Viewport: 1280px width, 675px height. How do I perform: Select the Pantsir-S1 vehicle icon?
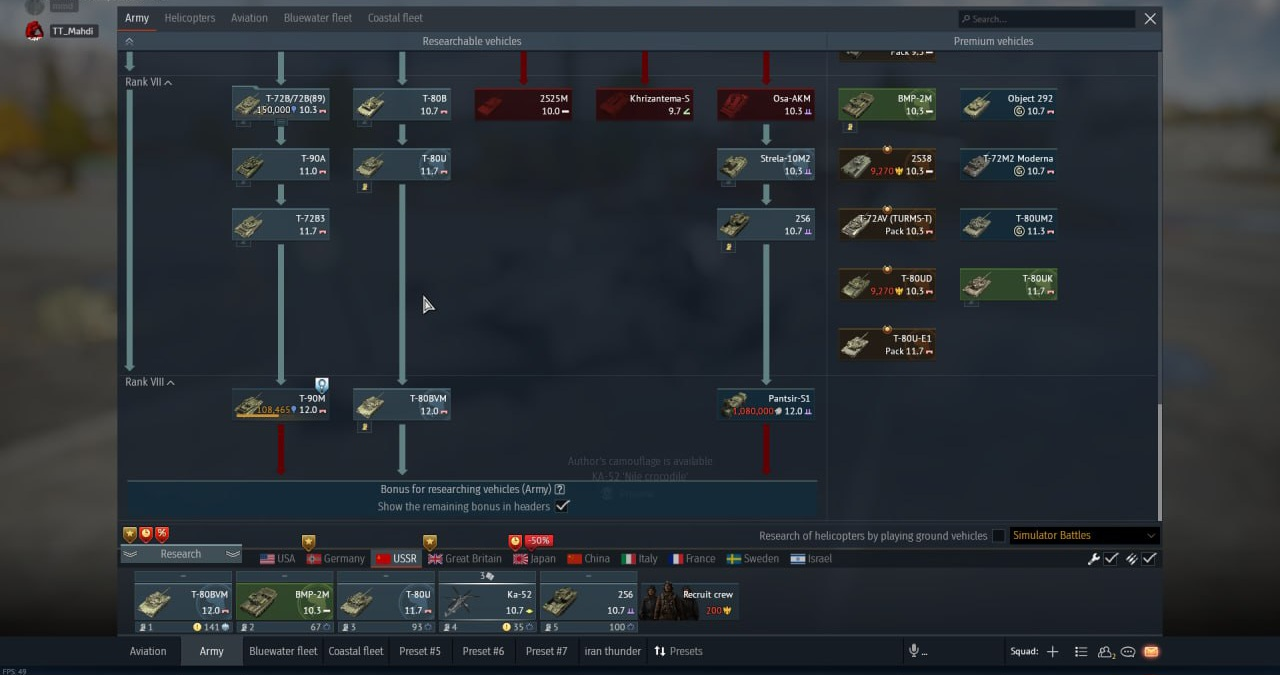[766, 404]
